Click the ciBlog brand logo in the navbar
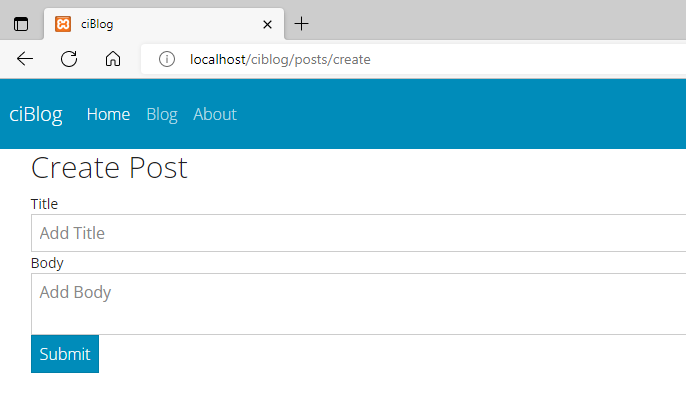Image resolution: width=686 pixels, height=403 pixels. 36,115
